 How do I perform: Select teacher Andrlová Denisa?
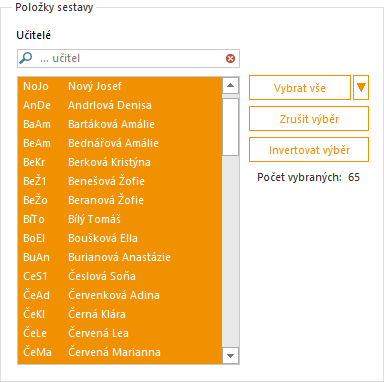[120, 105]
